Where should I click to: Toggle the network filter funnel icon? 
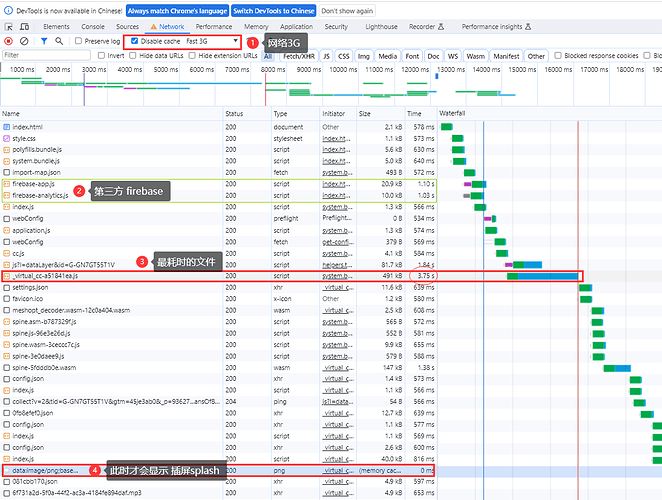[44, 41]
